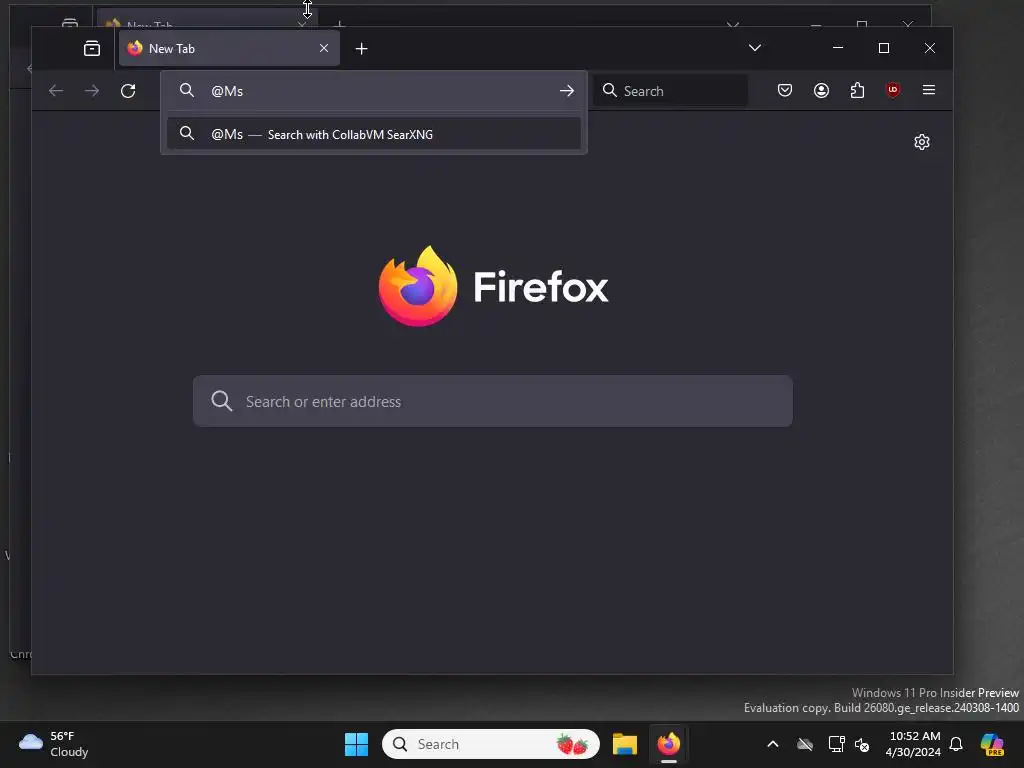Open the clock showing 10:52 AM
Image resolution: width=1024 pixels, height=768 pixels.
click(913, 744)
